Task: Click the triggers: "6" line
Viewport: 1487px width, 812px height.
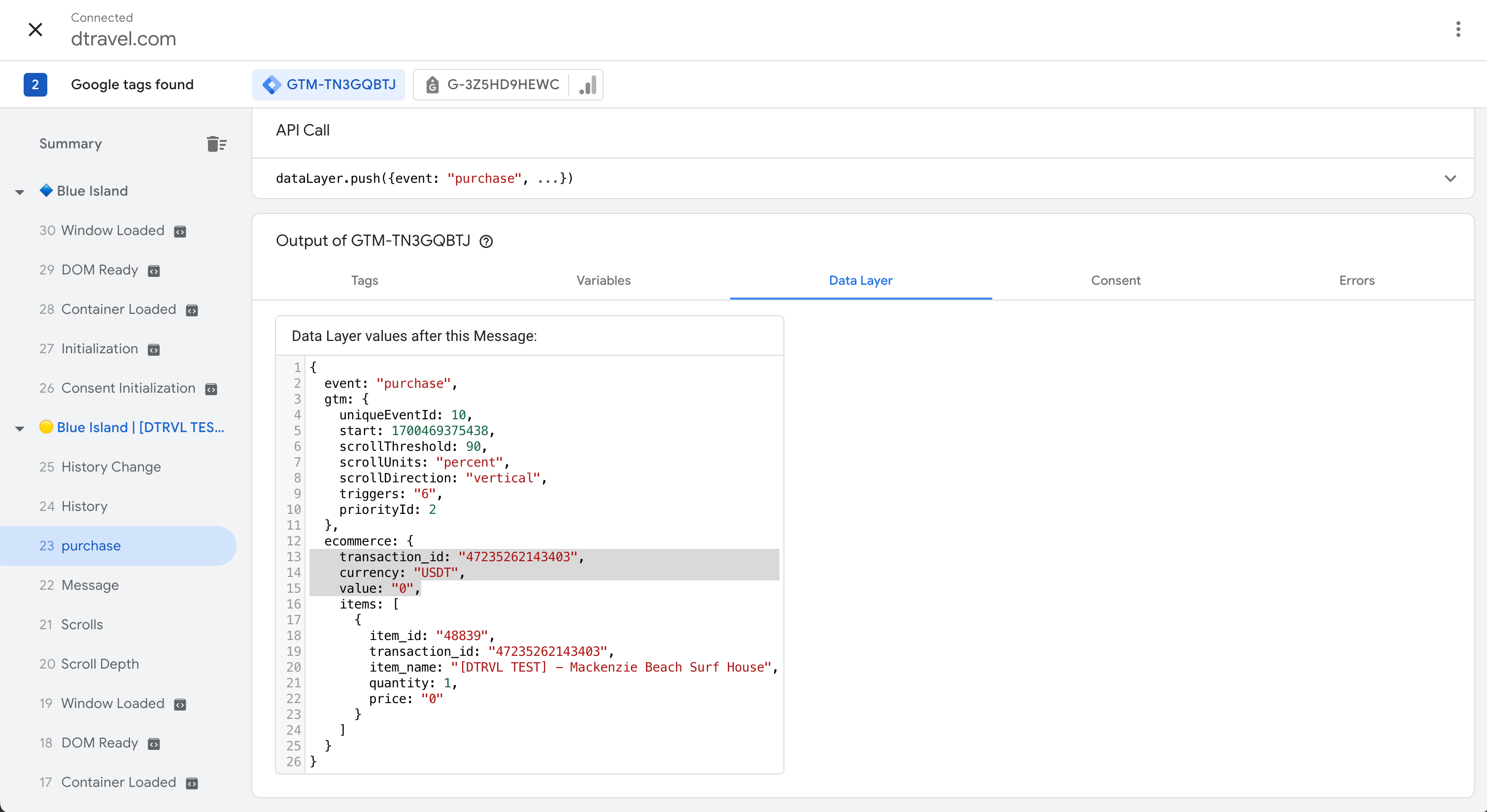Action: click(391, 493)
